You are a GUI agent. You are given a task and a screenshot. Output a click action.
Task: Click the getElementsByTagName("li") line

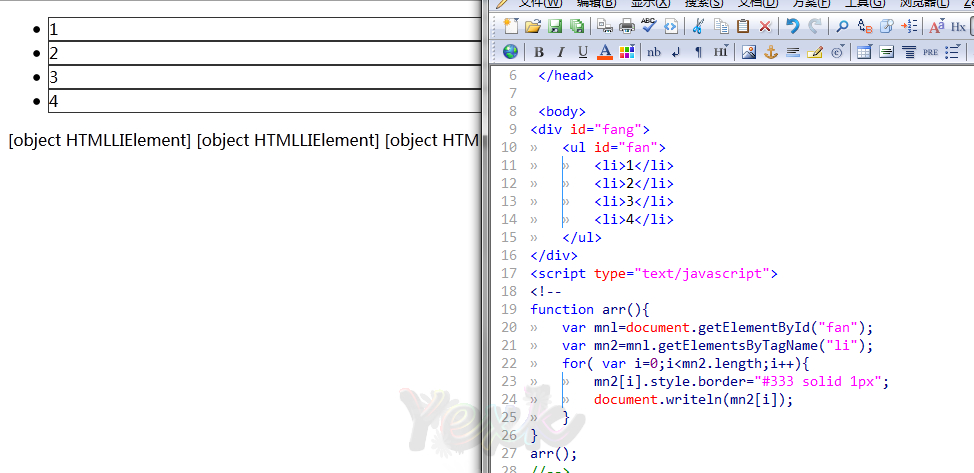coord(717,345)
